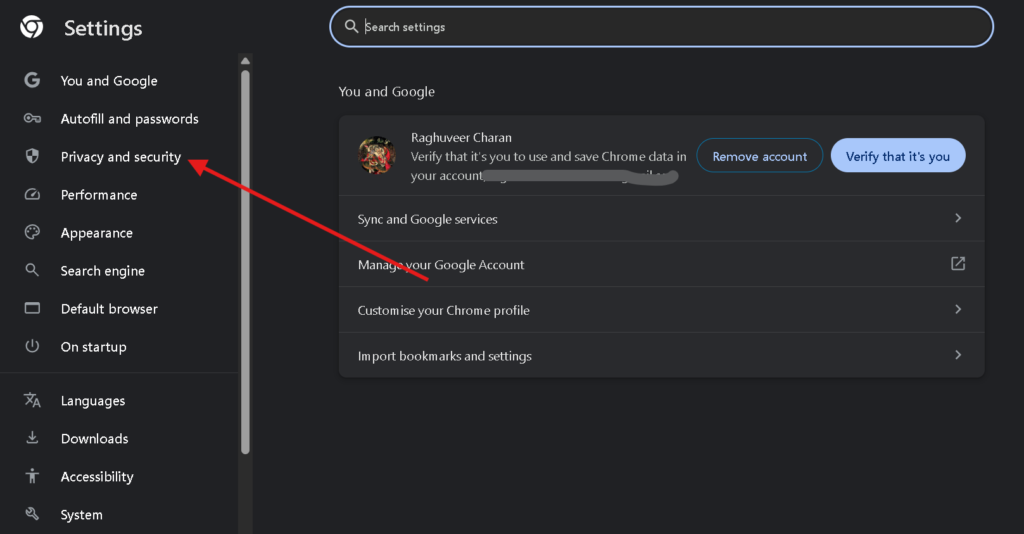Click Verify that it's you button

coord(898,156)
